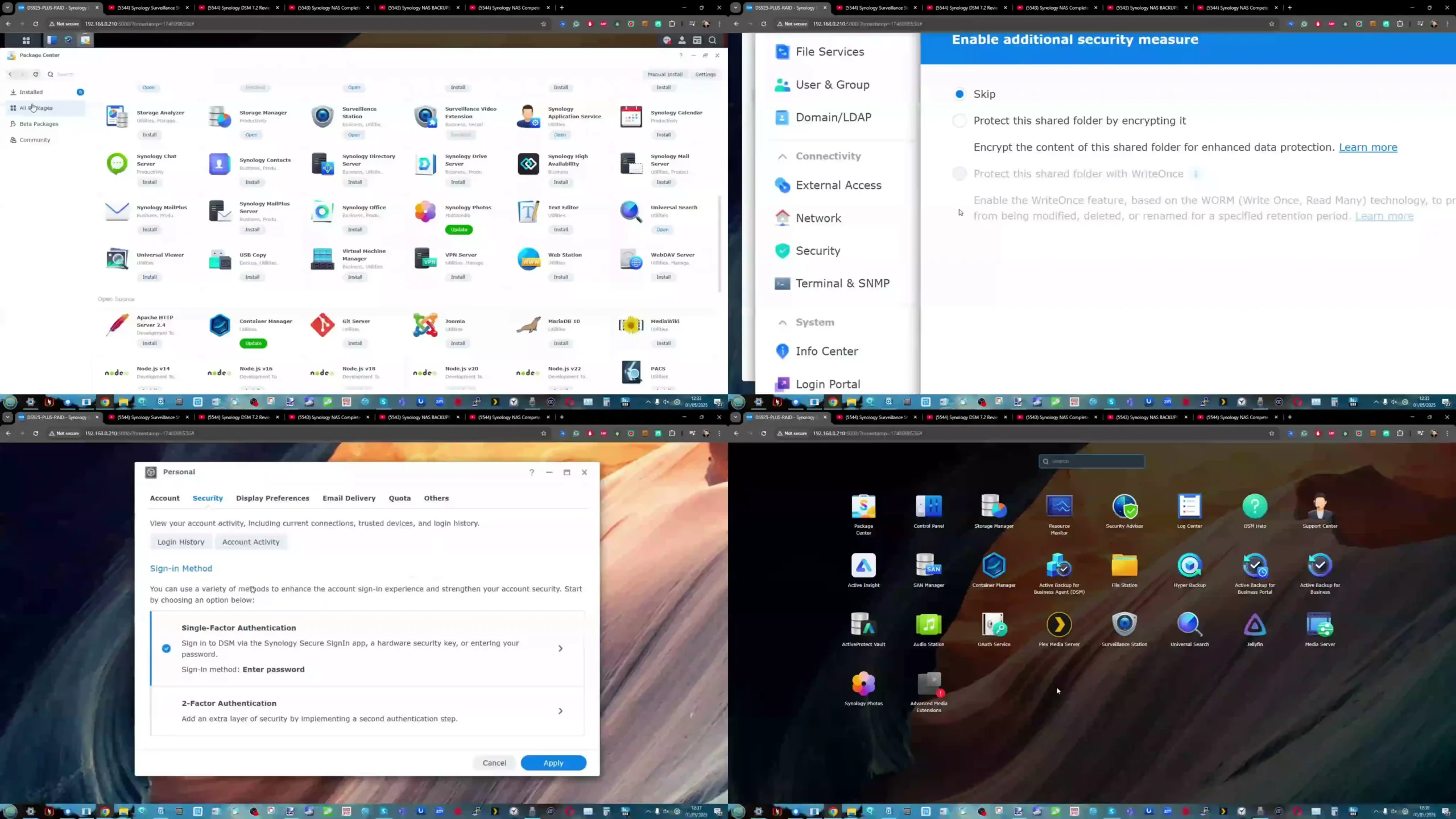The width and height of the screenshot is (1456, 819).
Task: Open the Email Delivery tab
Action: (x=349, y=498)
